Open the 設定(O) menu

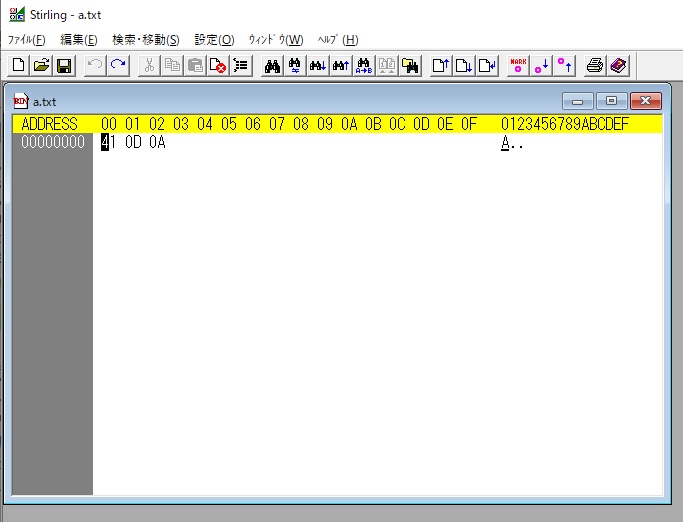(x=214, y=40)
